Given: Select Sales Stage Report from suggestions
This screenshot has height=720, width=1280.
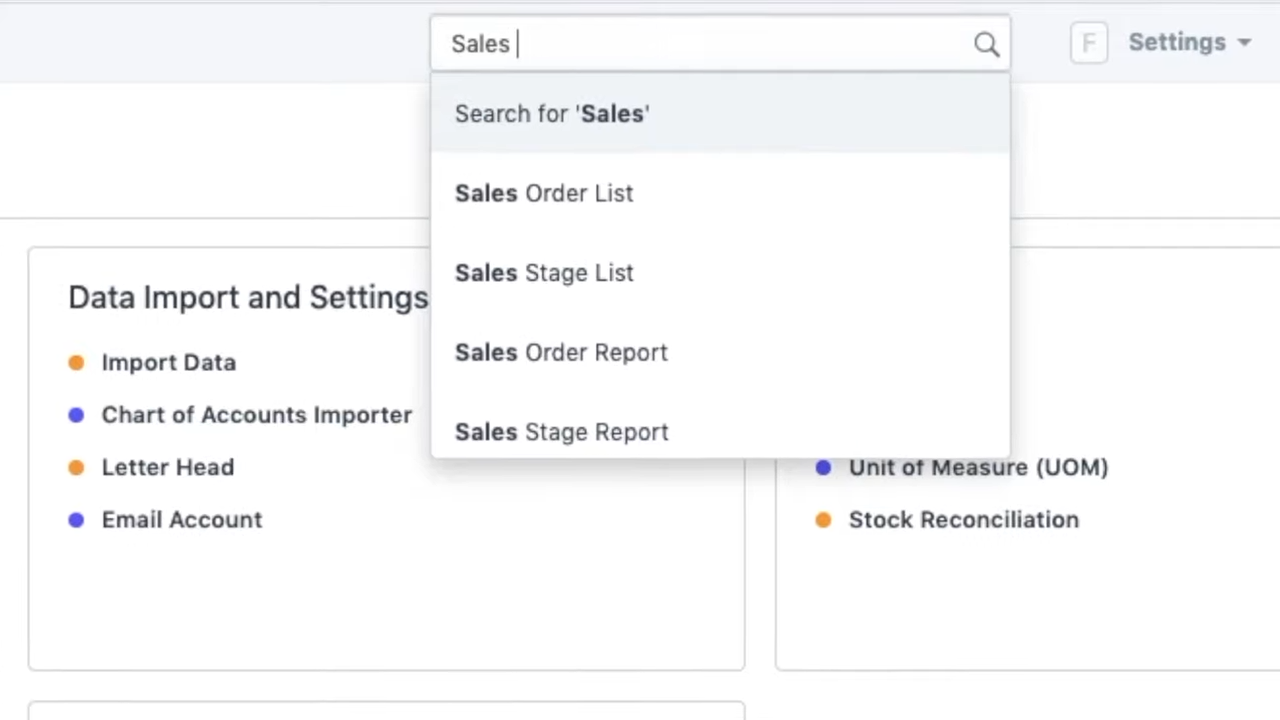Looking at the screenshot, I should [561, 431].
